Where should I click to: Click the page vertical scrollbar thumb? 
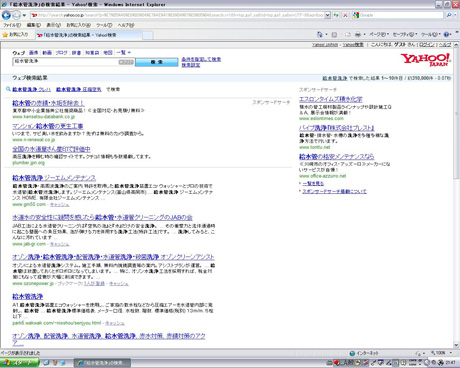456,114
